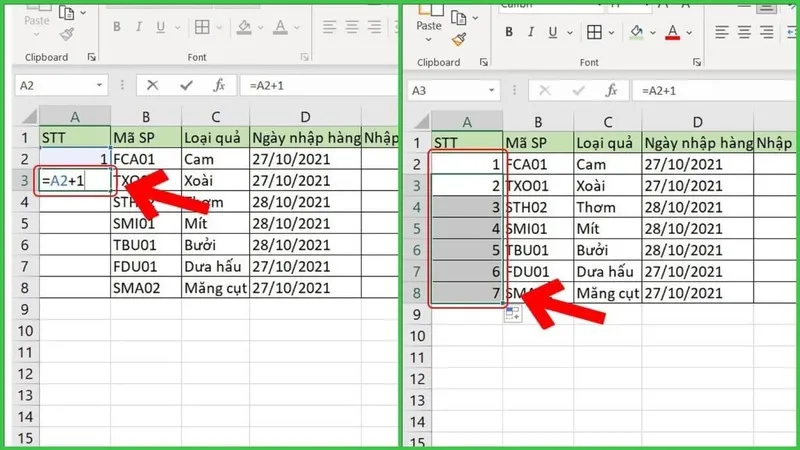
Task: Confirm formula with checkmark in left window
Action: coord(186,85)
